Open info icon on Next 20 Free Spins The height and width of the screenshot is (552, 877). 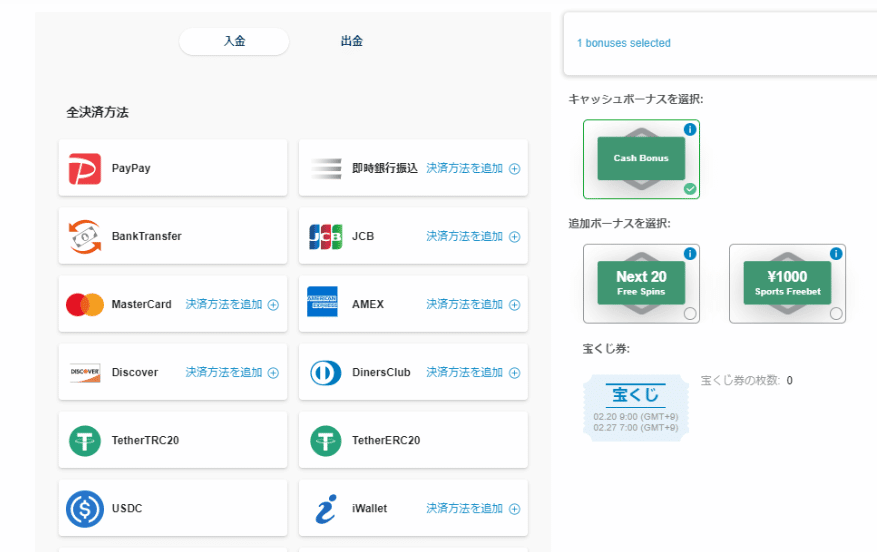point(690,253)
